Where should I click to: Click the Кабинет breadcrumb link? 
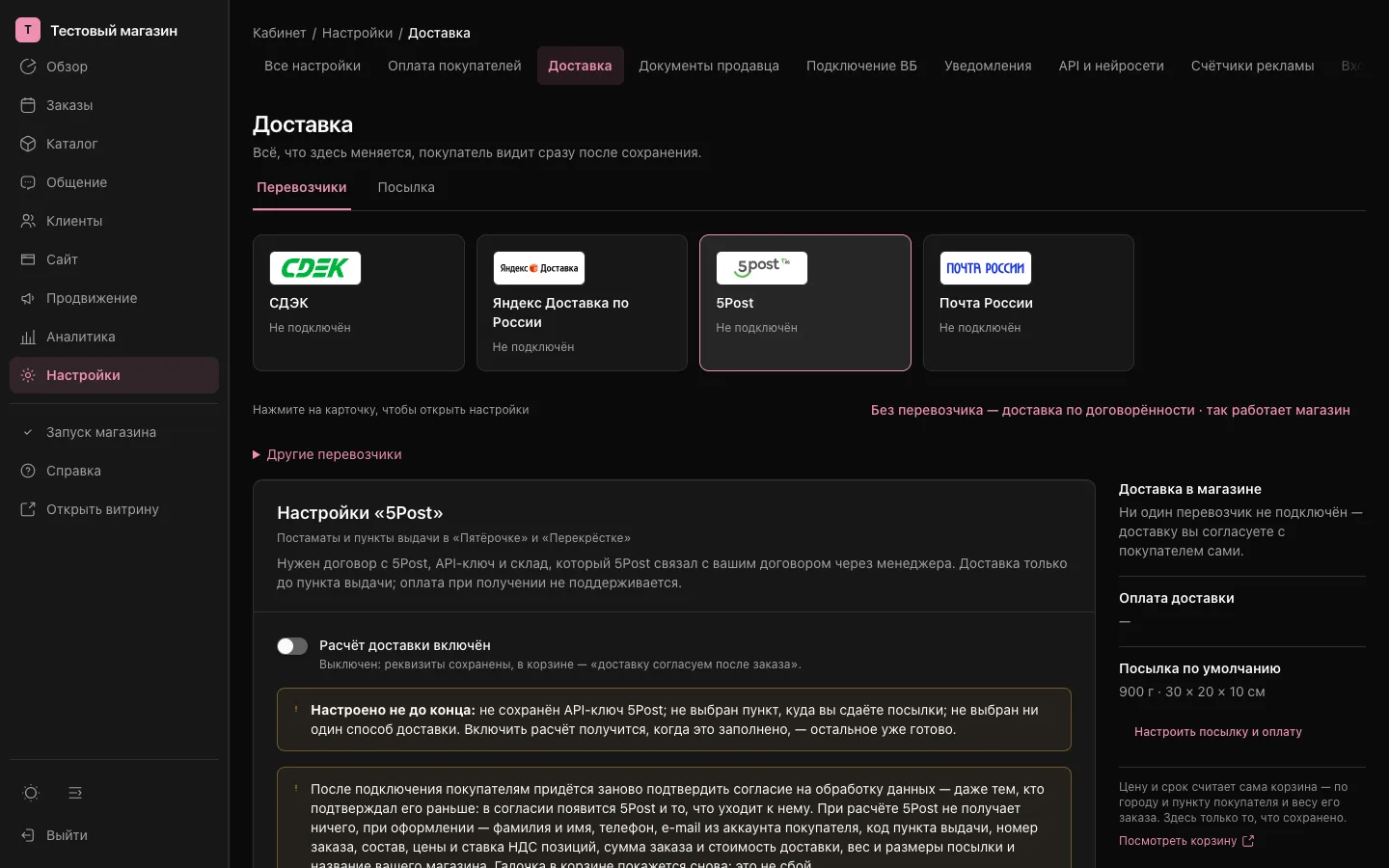[280, 33]
